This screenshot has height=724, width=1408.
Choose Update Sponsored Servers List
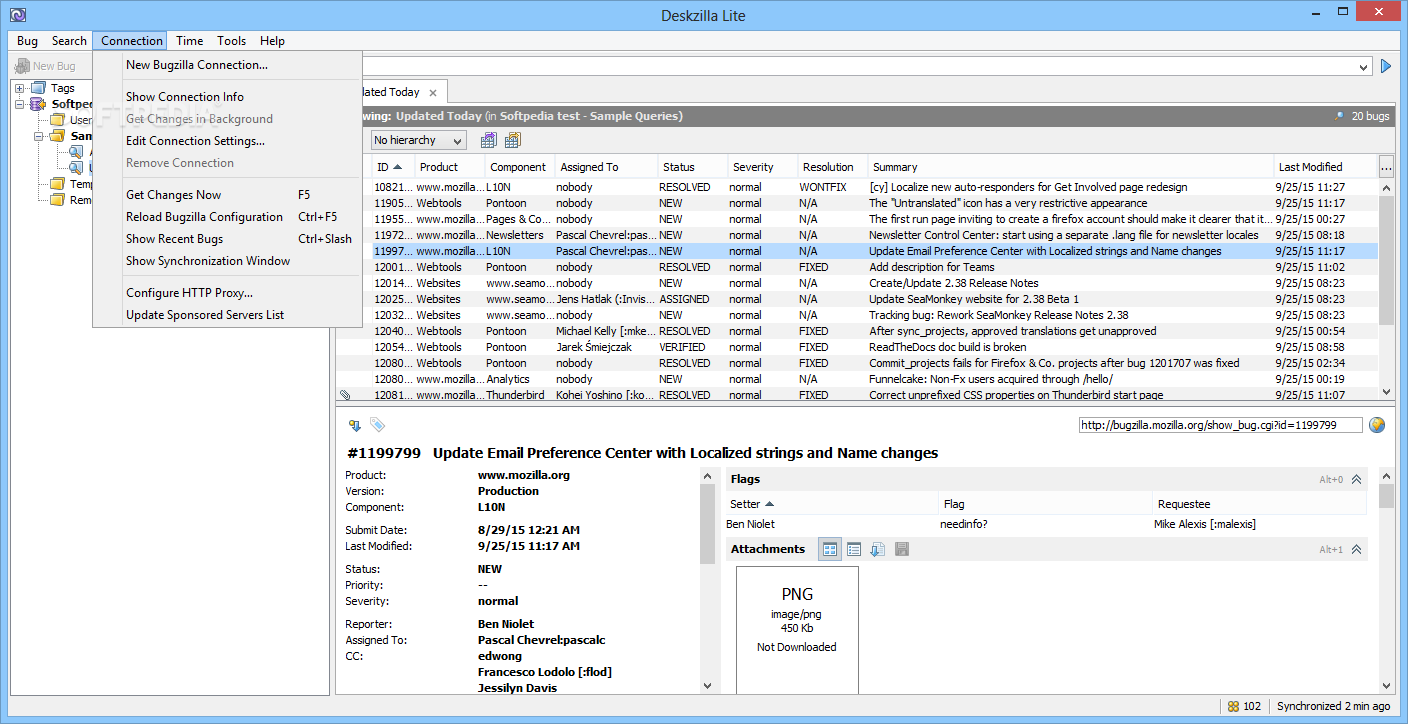(x=227, y=315)
